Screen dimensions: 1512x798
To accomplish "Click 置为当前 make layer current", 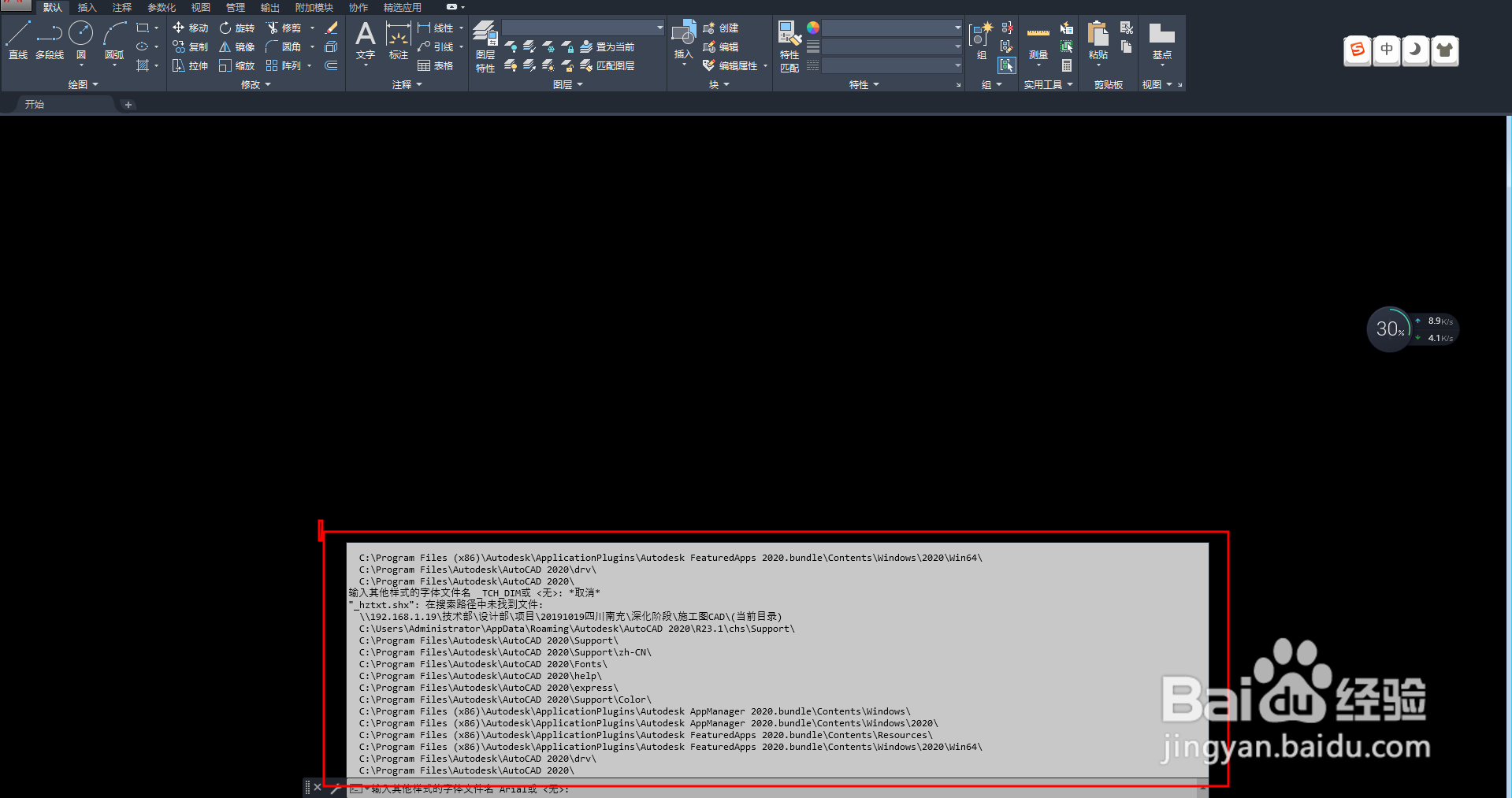I will coord(607,46).
